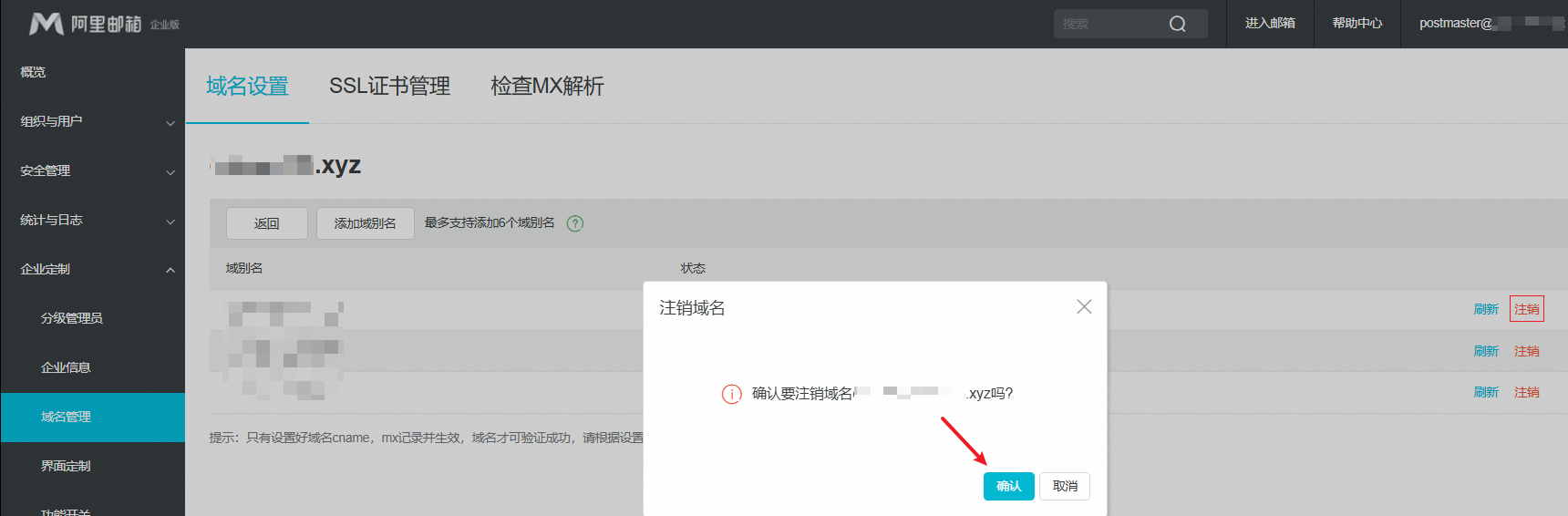Select the 域名设置 tab
The height and width of the screenshot is (516, 1568).
click(x=247, y=87)
